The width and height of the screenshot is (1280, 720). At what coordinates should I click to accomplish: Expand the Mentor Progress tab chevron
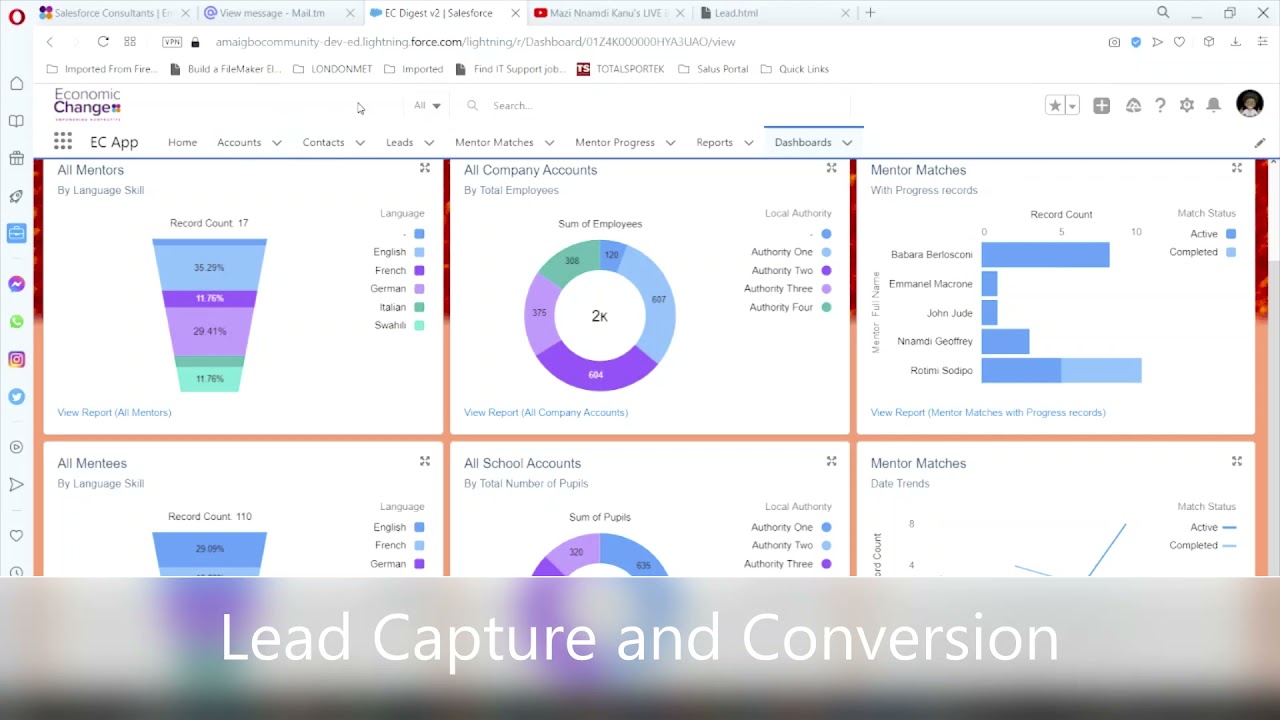coord(671,143)
